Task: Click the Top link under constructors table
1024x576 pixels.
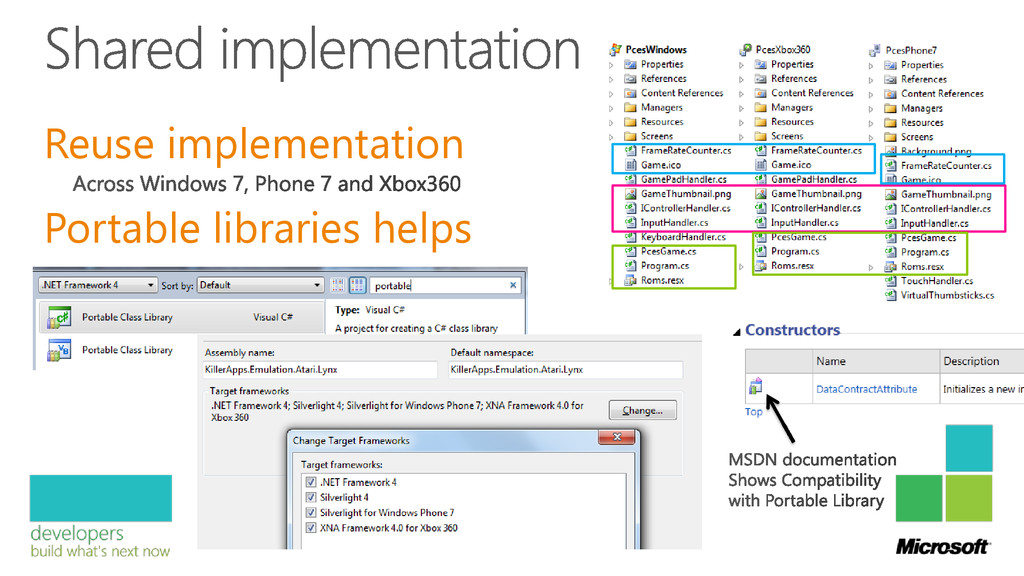Action: tap(754, 411)
